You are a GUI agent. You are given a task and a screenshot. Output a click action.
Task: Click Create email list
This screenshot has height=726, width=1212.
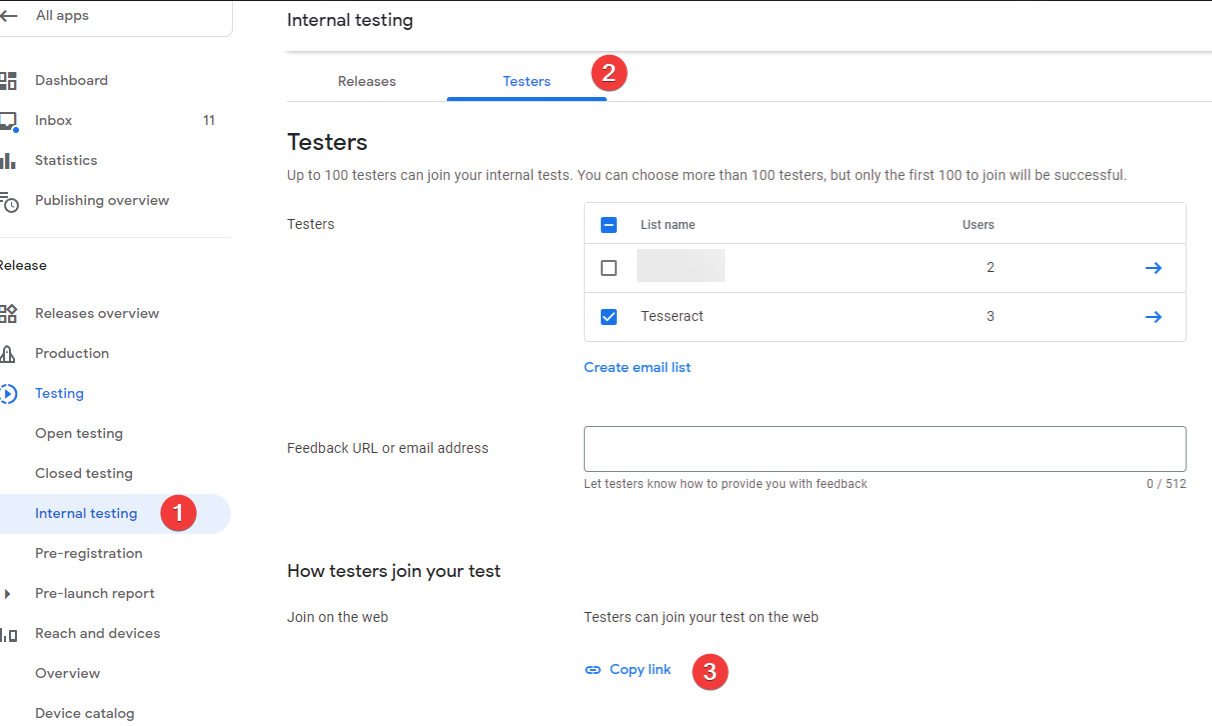pos(637,367)
